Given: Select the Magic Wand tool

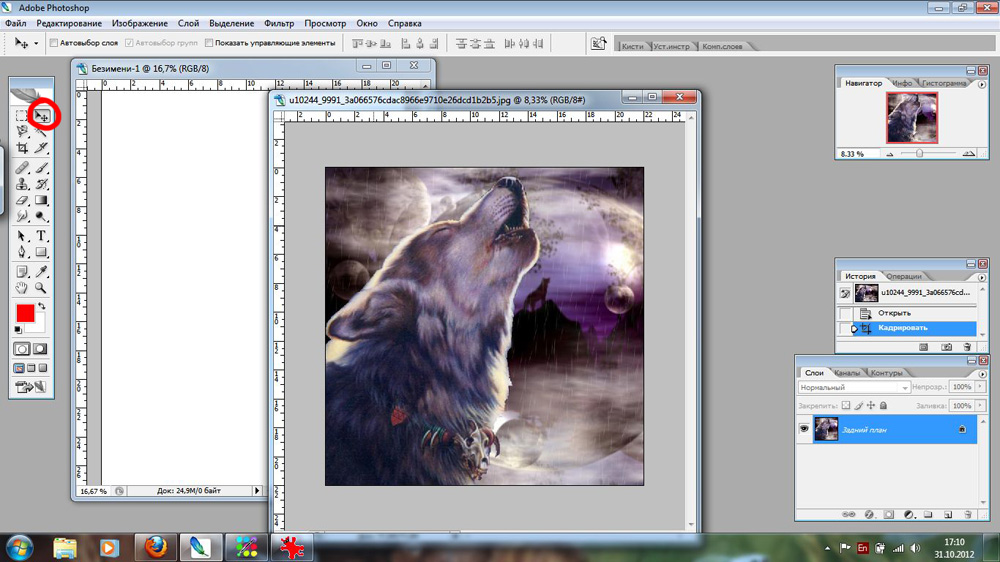Looking at the screenshot, I should (x=41, y=131).
